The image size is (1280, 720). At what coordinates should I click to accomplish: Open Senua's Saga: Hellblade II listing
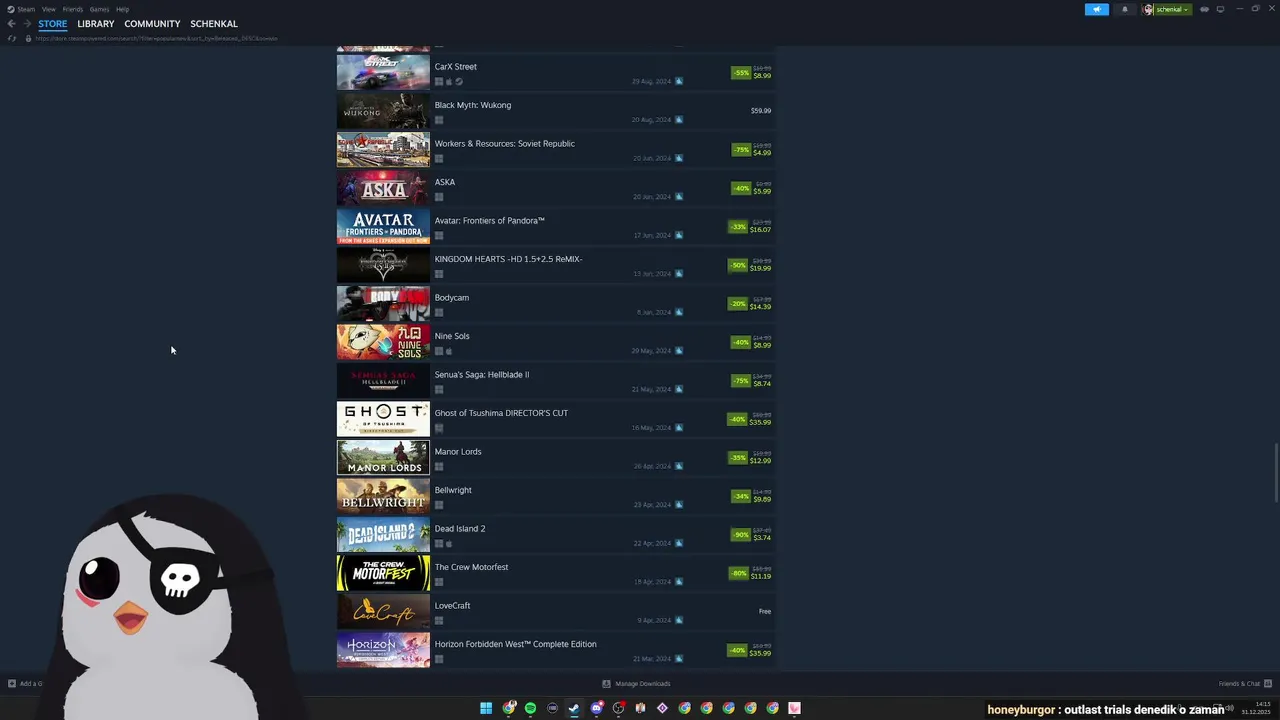[555, 381]
